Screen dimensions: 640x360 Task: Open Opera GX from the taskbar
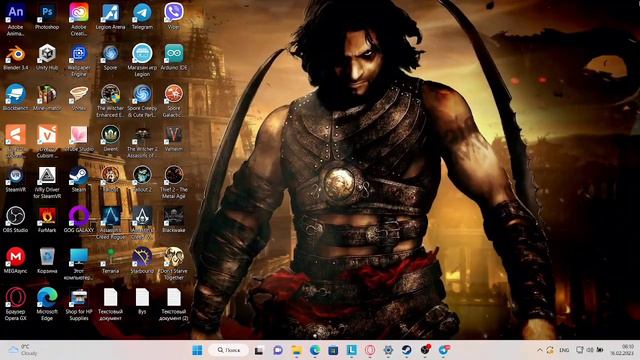click(x=370, y=350)
